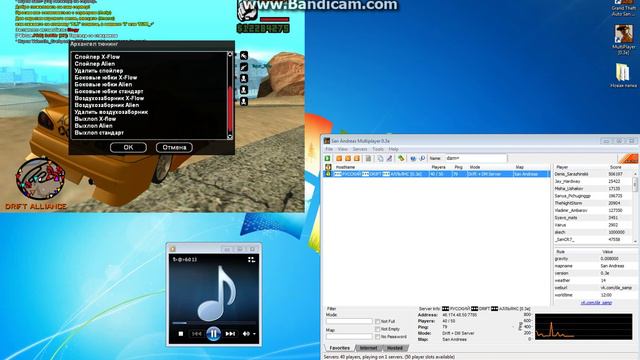Viewport: 640px width, 360px height.
Task: Select Воздухозаборник X-Flow in tuning list
Action: (x=109, y=98)
